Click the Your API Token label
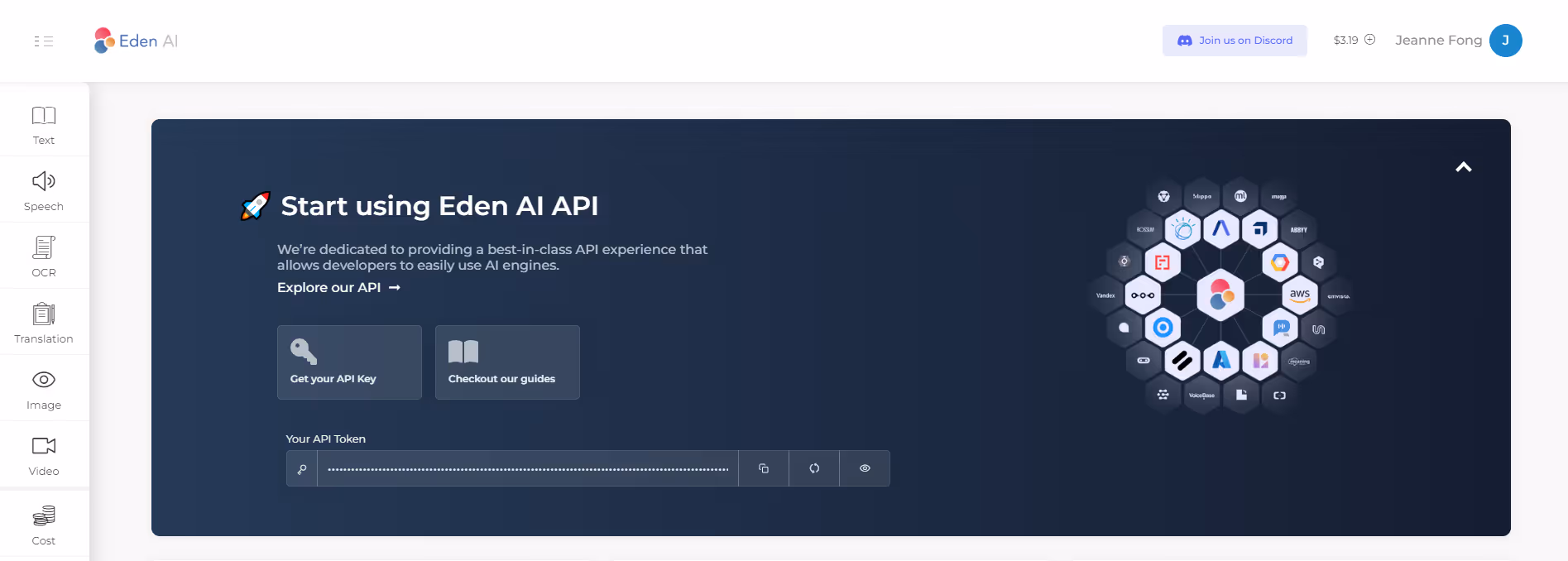The width and height of the screenshot is (1568, 561). [325, 439]
